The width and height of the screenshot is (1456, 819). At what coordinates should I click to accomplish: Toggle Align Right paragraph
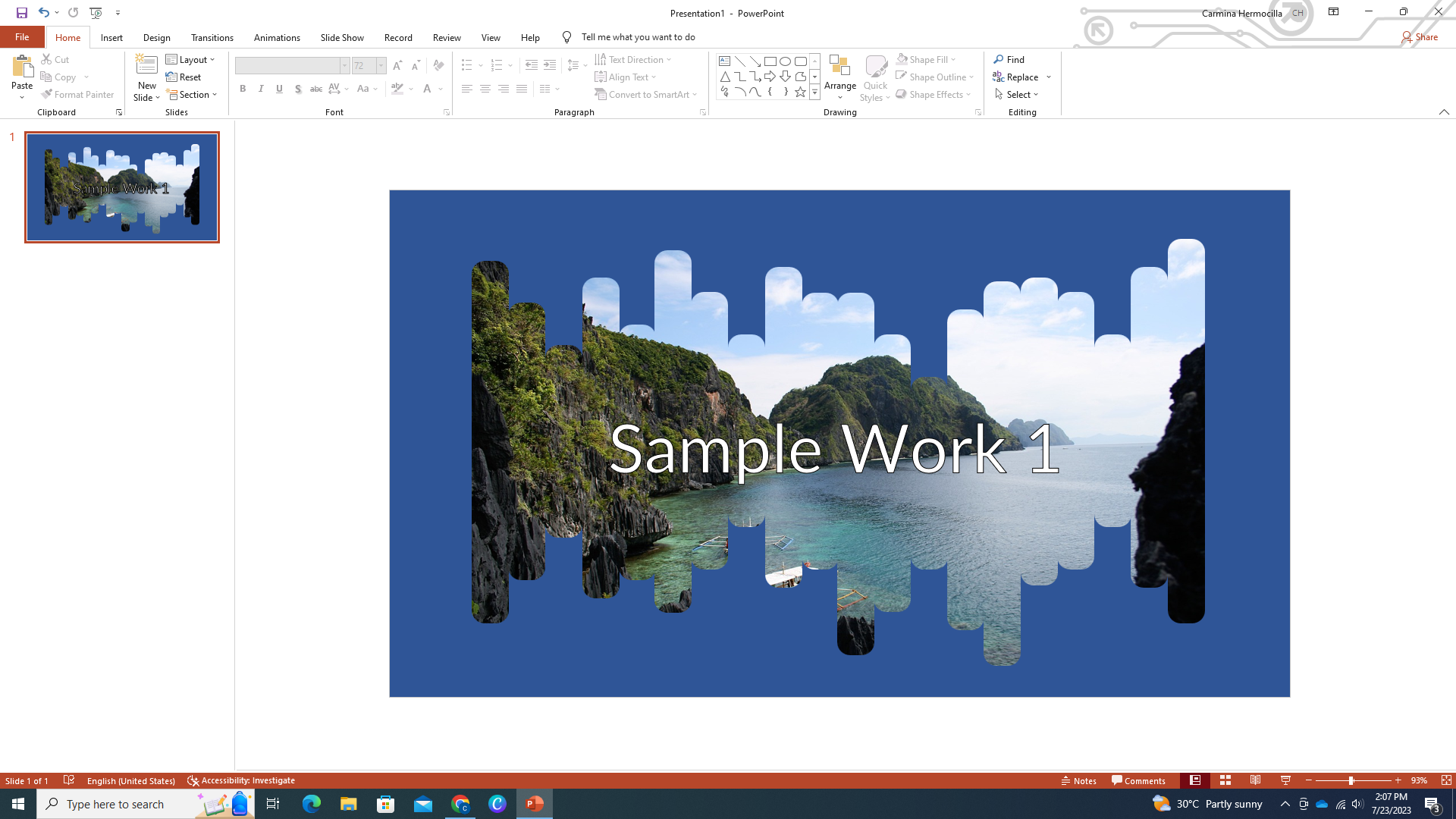click(504, 89)
